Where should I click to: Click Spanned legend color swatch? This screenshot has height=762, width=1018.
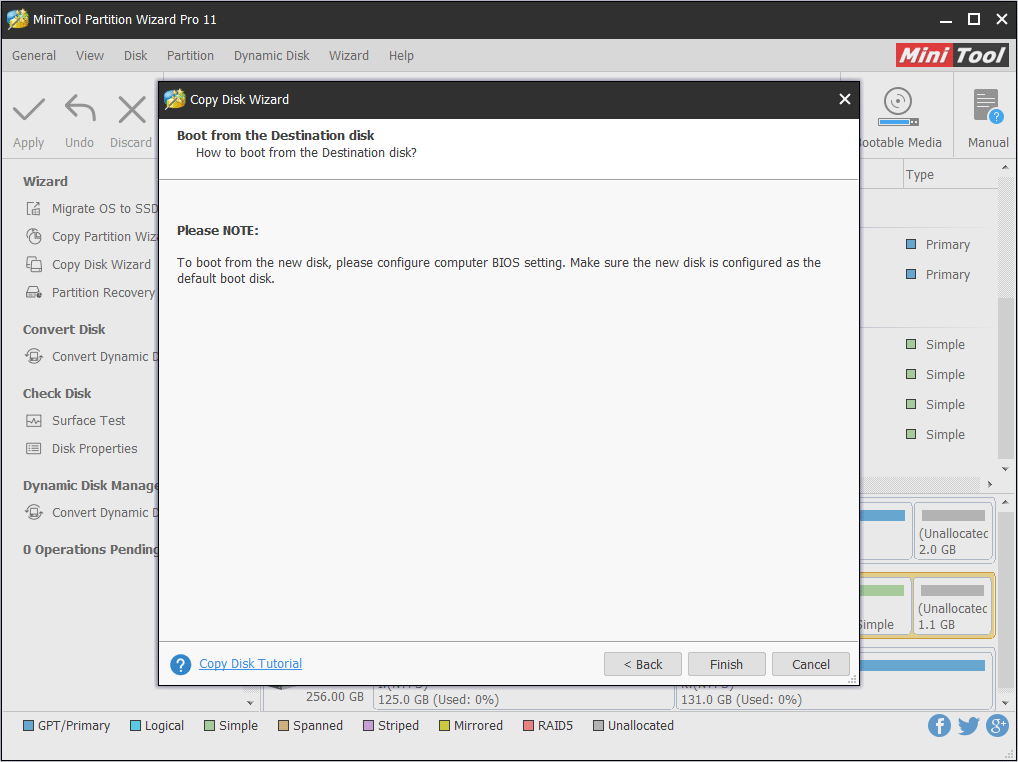click(x=283, y=726)
